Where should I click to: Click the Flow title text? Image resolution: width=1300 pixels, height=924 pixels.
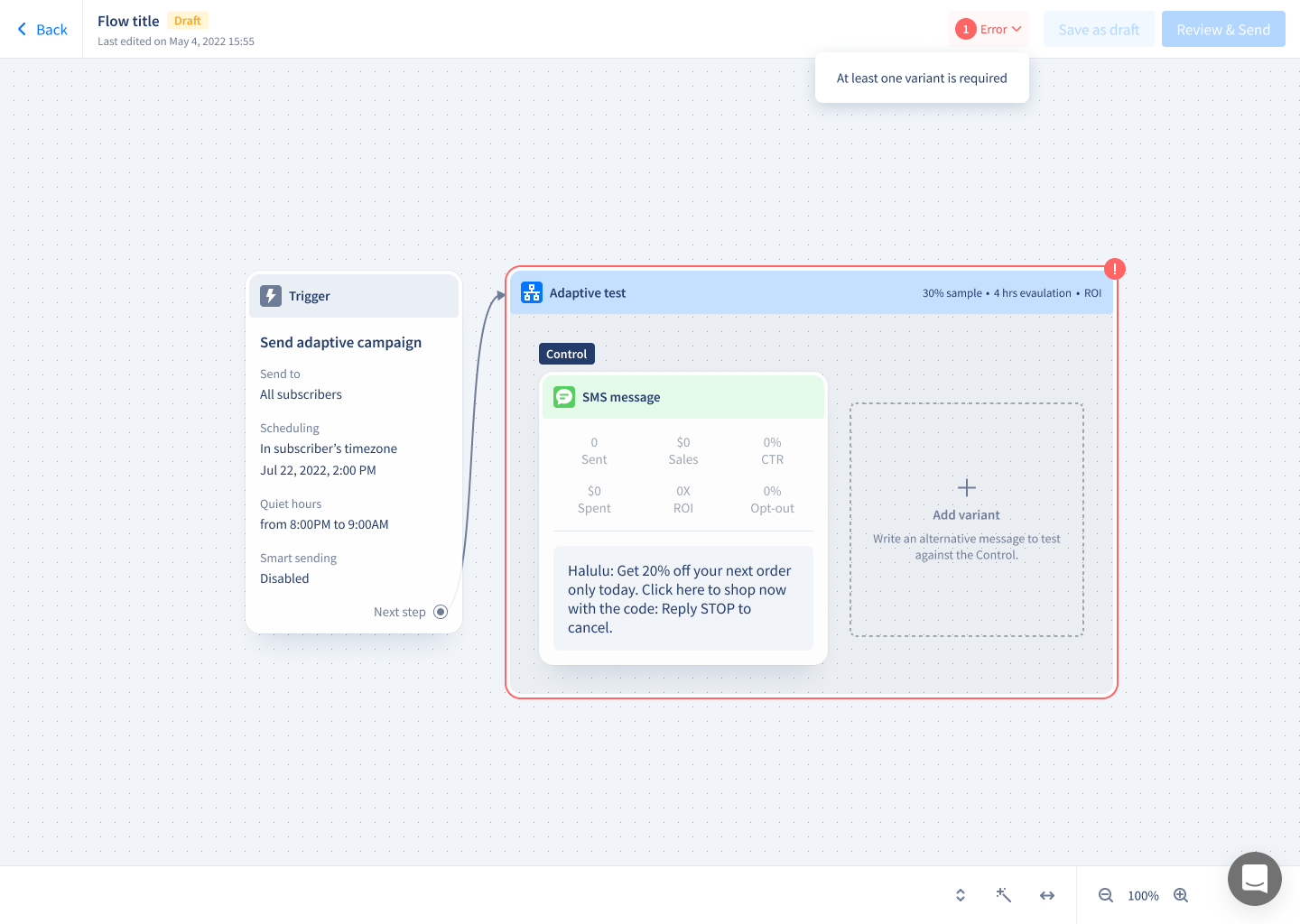coord(128,21)
